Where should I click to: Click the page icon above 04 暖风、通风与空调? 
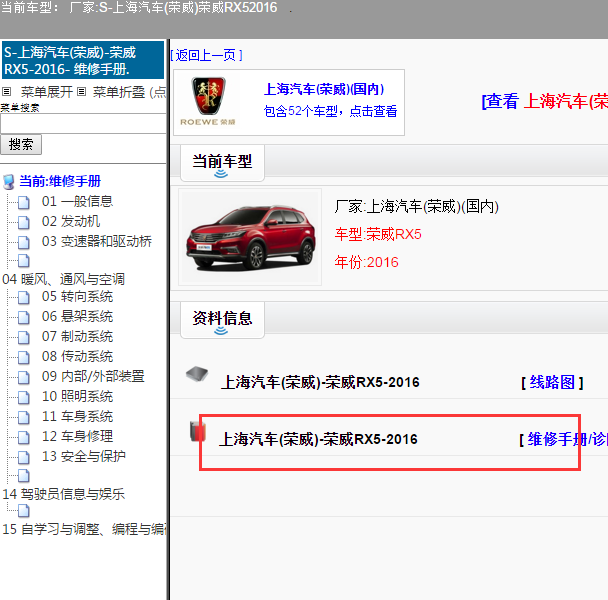24,261
